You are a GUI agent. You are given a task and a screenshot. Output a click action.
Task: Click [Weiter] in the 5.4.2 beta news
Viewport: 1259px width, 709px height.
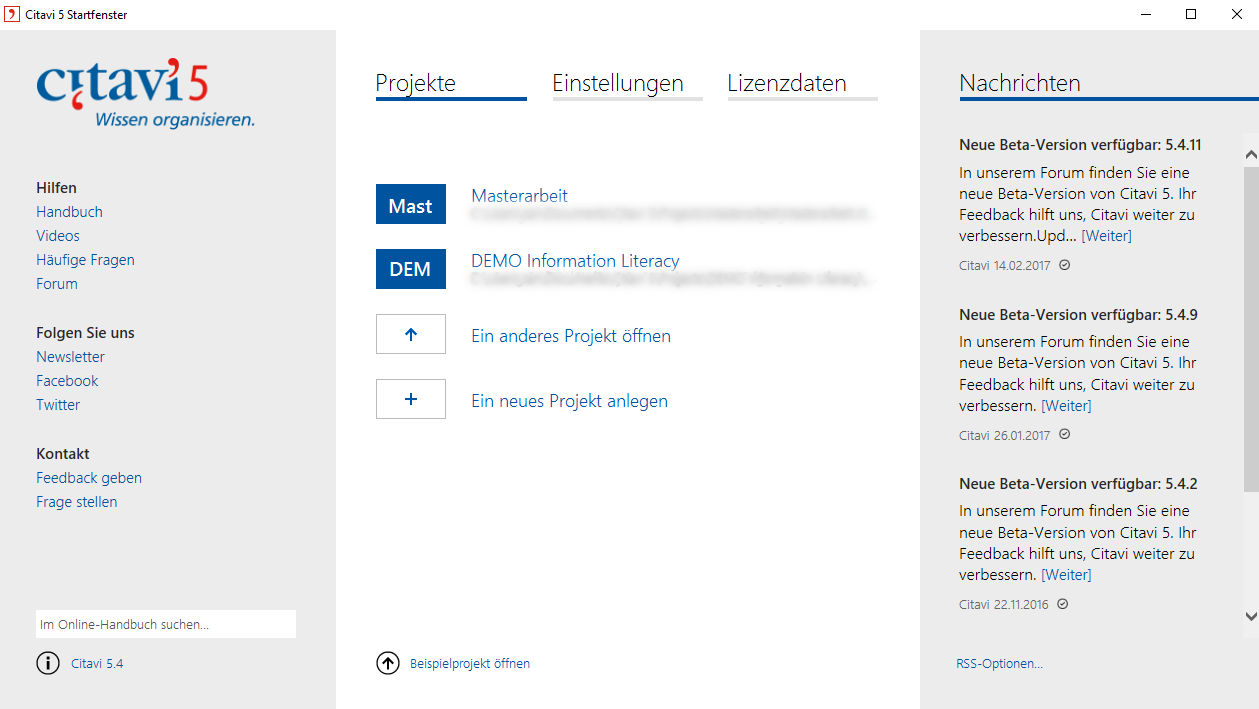(x=1066, y=575)
